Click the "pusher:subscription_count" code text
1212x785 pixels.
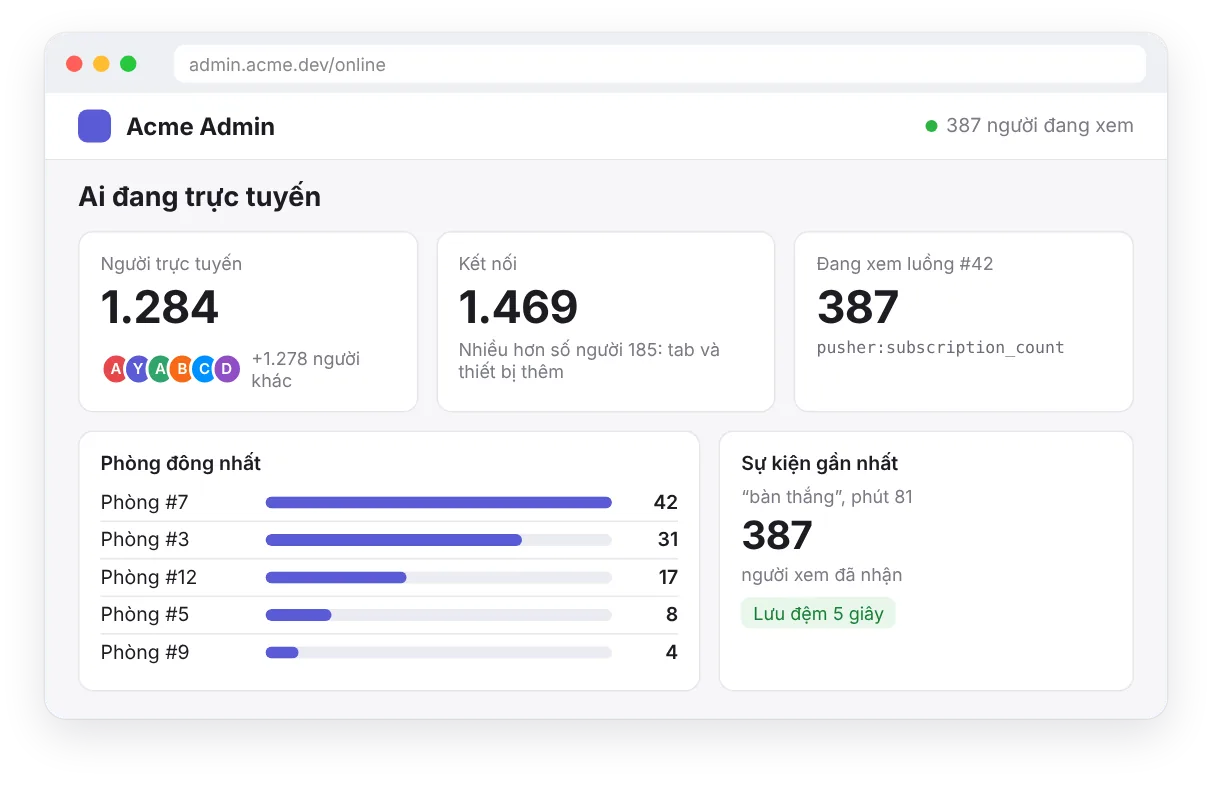(941, 348)
